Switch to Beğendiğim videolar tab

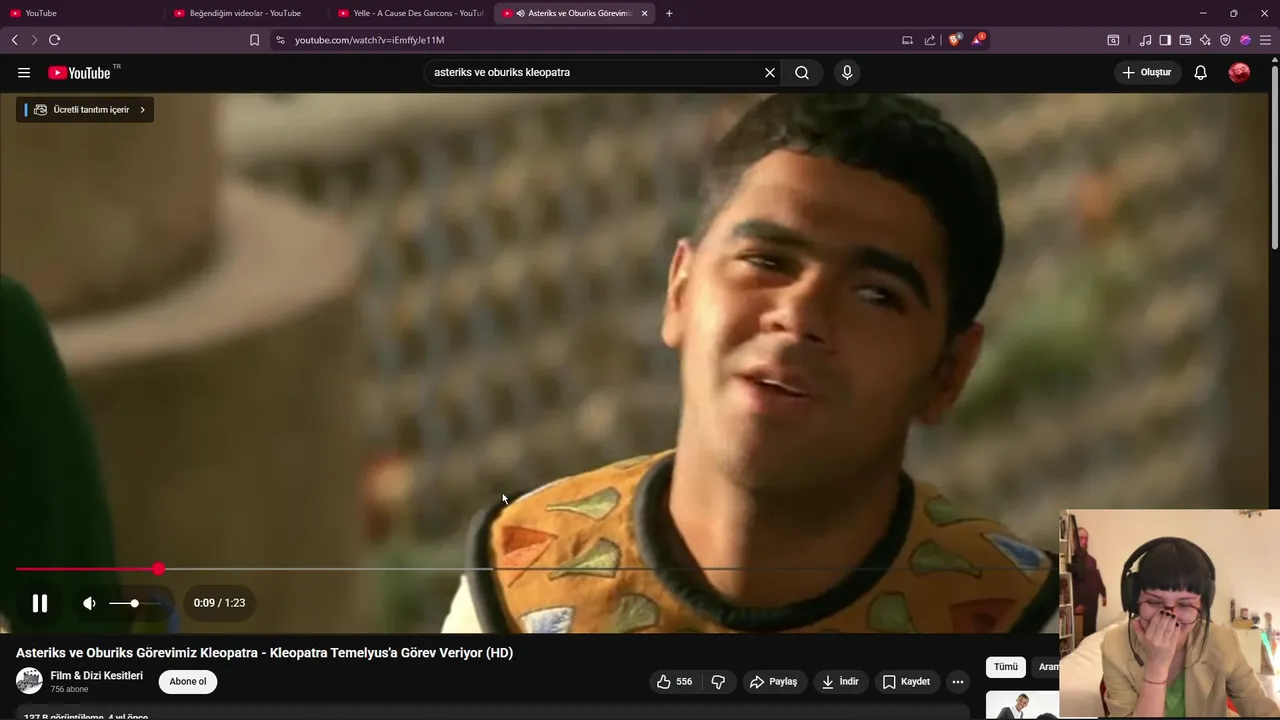coord(245,13)
